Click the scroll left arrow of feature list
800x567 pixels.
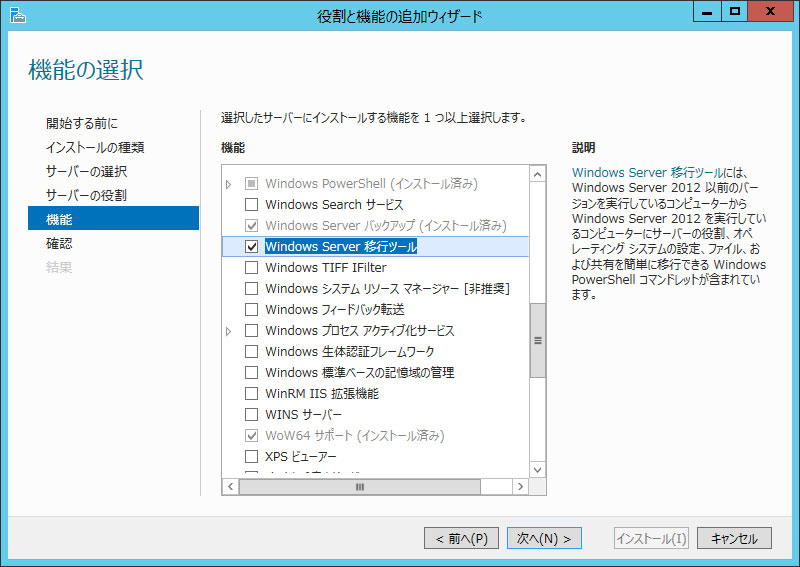(x=231, y=487)
